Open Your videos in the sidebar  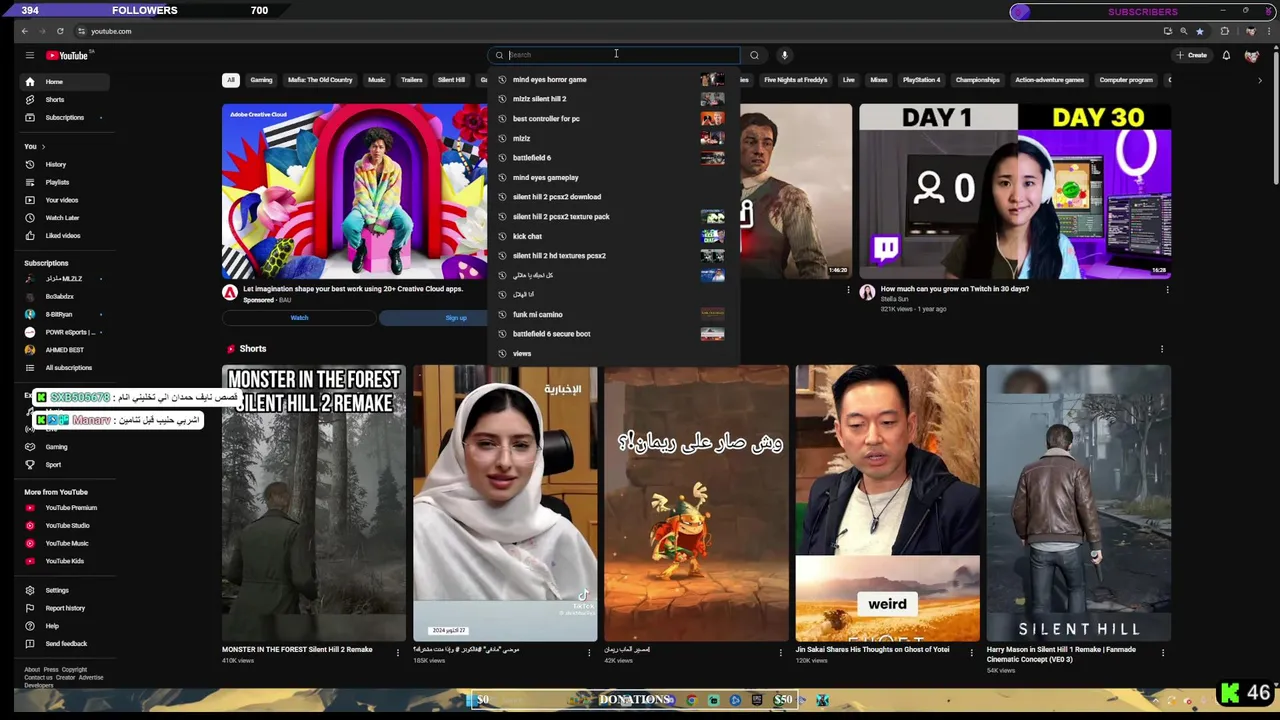click(x=61, y=200)
